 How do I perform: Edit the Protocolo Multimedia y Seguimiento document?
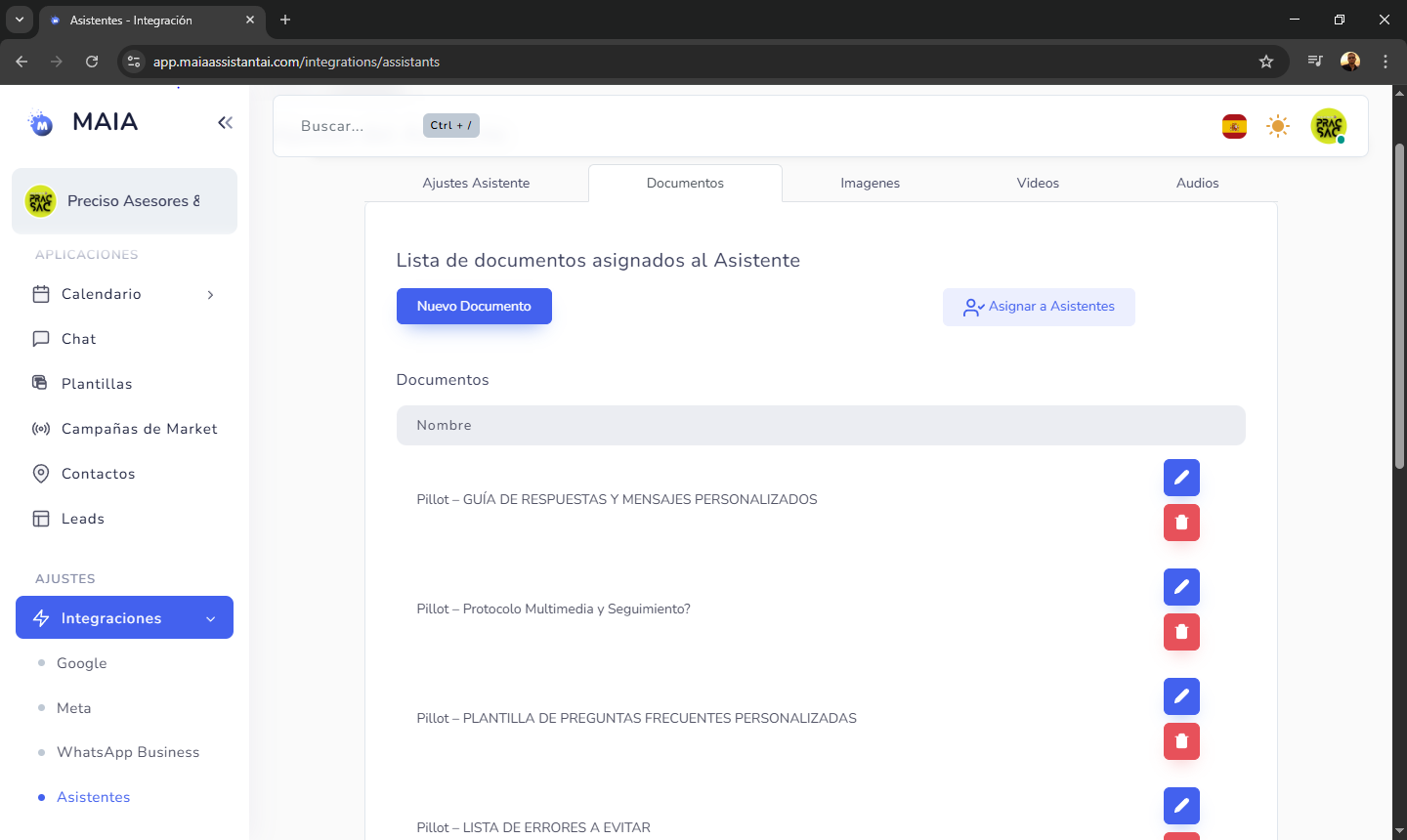[x=1181, y=587]
